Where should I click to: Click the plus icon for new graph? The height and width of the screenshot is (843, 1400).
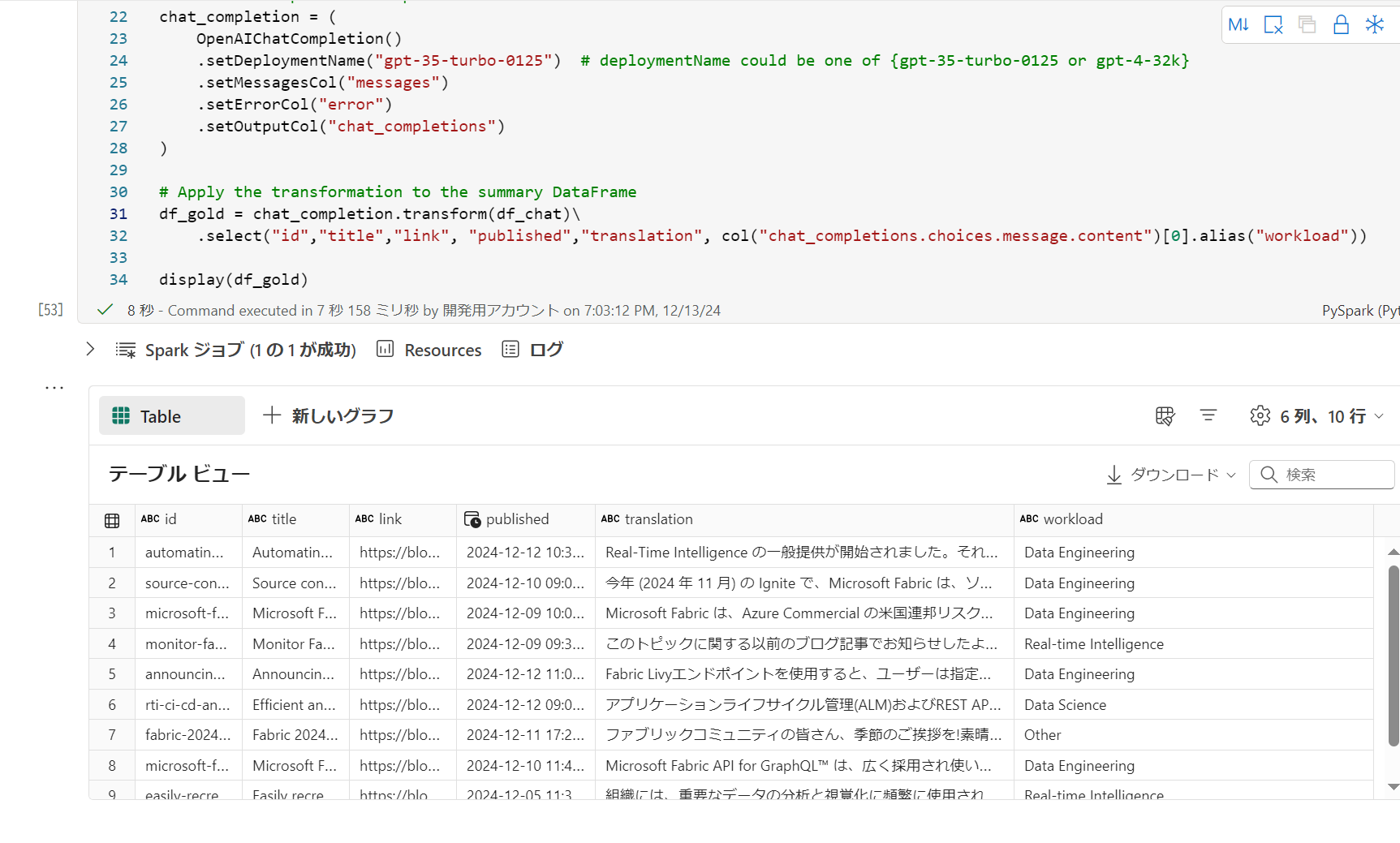pyautogui.click(x=272, y=415)
